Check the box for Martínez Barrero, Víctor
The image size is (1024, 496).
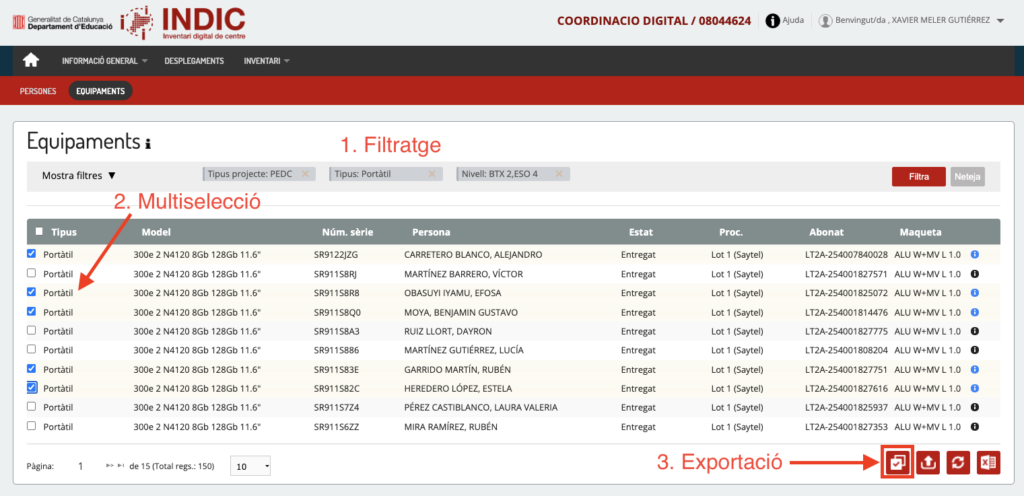[x=32, y=273]
